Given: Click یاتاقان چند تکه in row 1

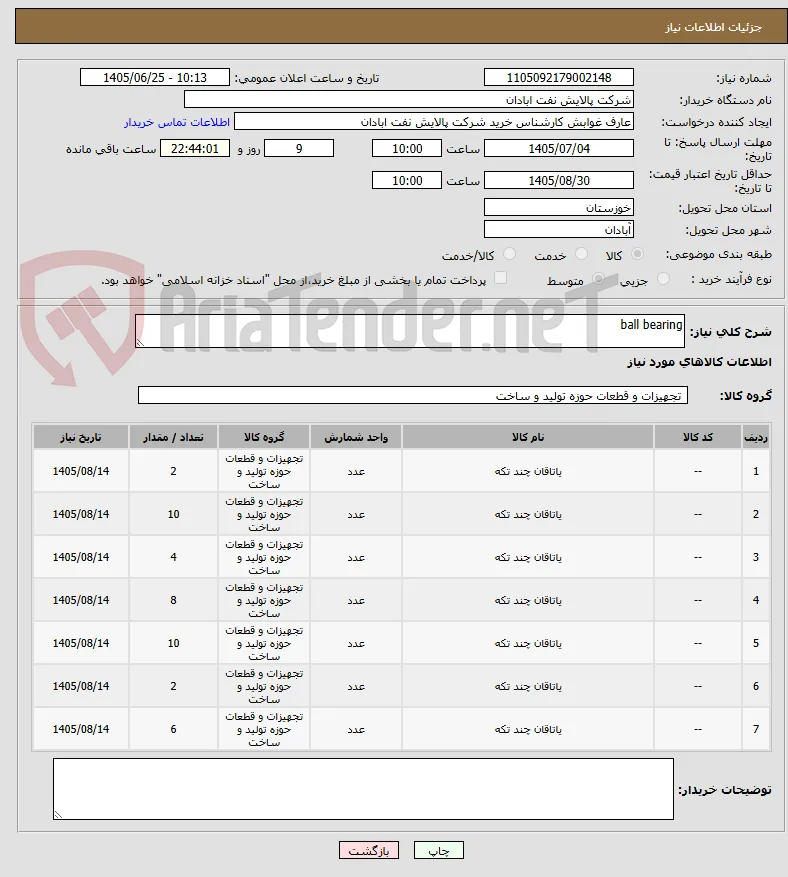Looking at the screenshot, I should pyautogui.click(x=527, y=471).
